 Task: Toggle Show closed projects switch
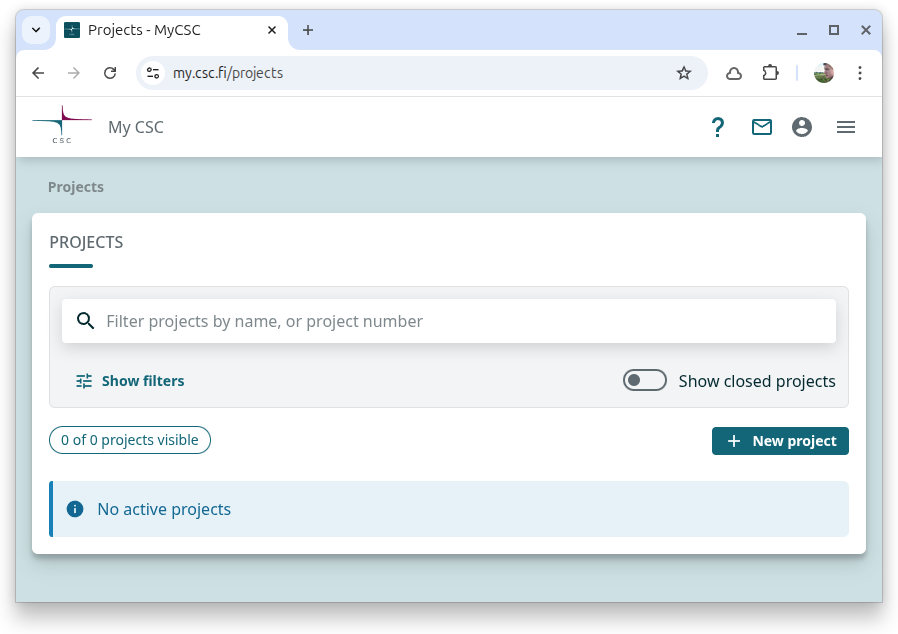coord(645,380)
